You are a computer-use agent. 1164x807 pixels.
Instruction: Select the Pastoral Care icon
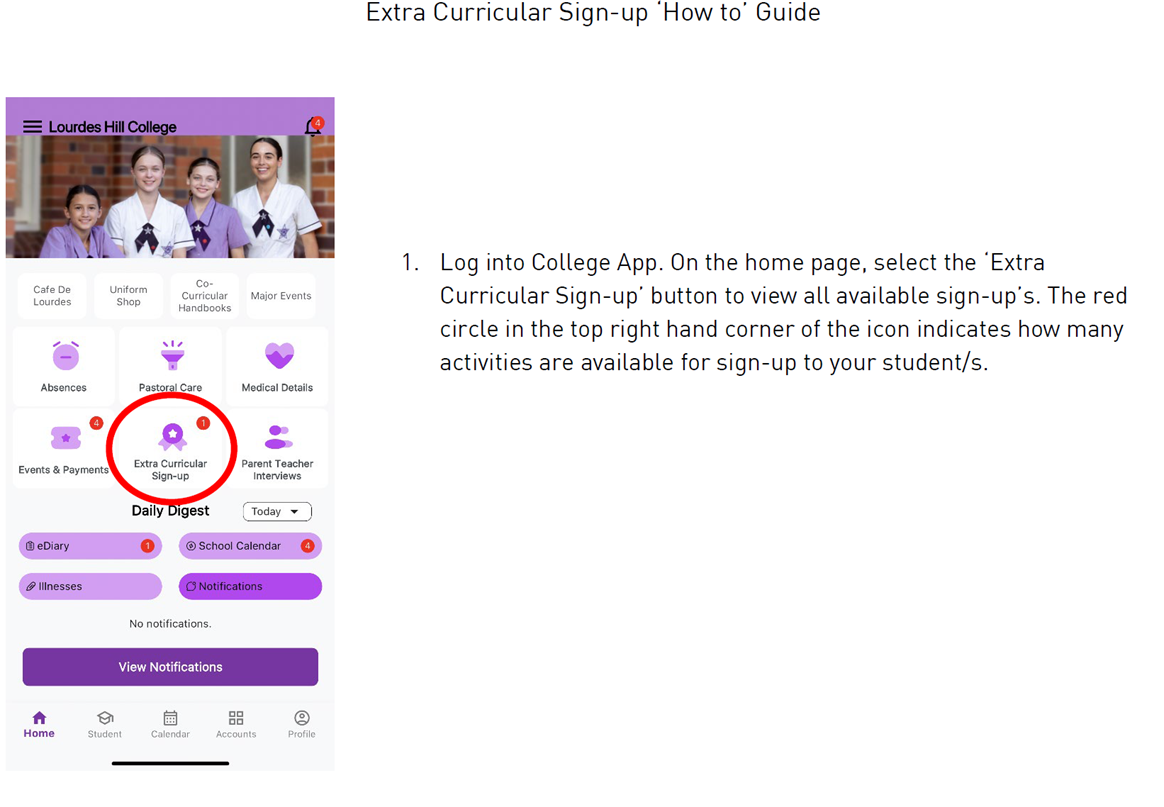coord(172,356)
